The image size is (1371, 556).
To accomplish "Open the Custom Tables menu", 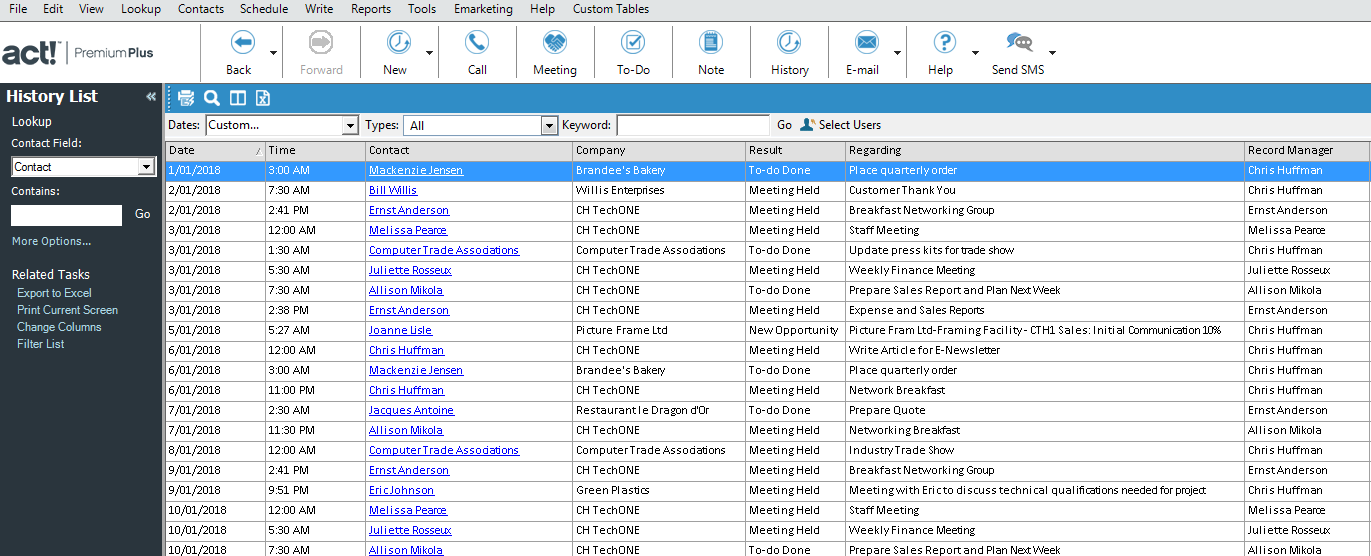I will click(x=610, y=9).
